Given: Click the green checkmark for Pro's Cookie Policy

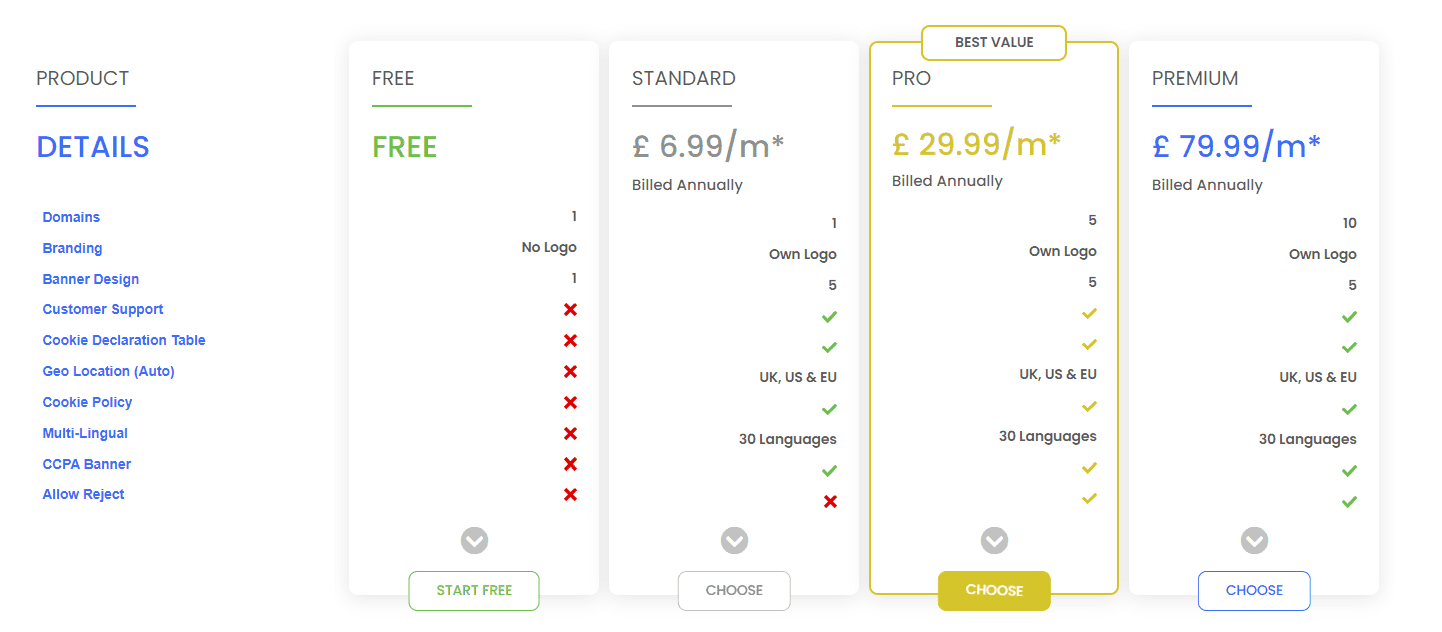Looking at the screenshot, I should pos(1089,406).
